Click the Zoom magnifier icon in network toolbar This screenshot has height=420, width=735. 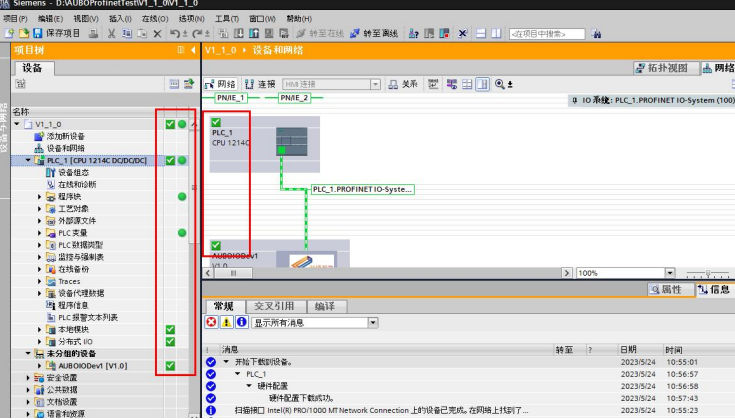pyautogui.click(x=500, y=84)
